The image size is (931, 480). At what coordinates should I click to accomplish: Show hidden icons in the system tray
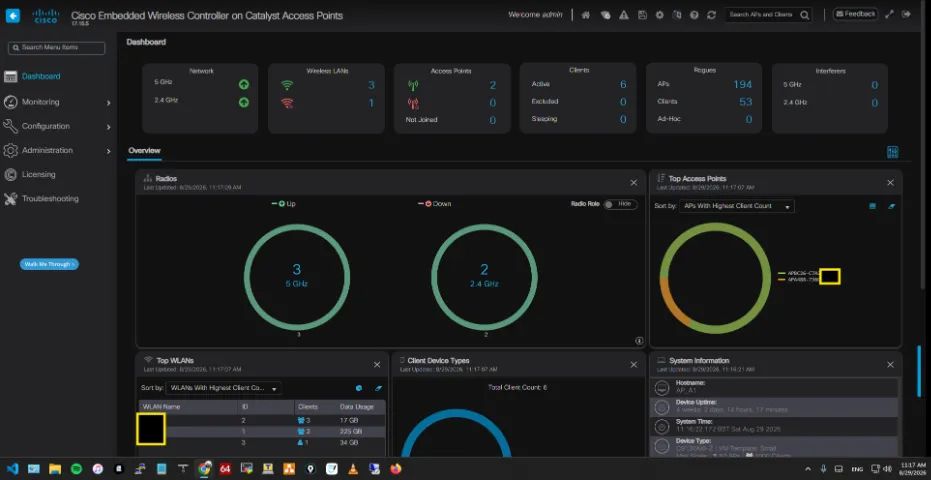coord(808,469)
